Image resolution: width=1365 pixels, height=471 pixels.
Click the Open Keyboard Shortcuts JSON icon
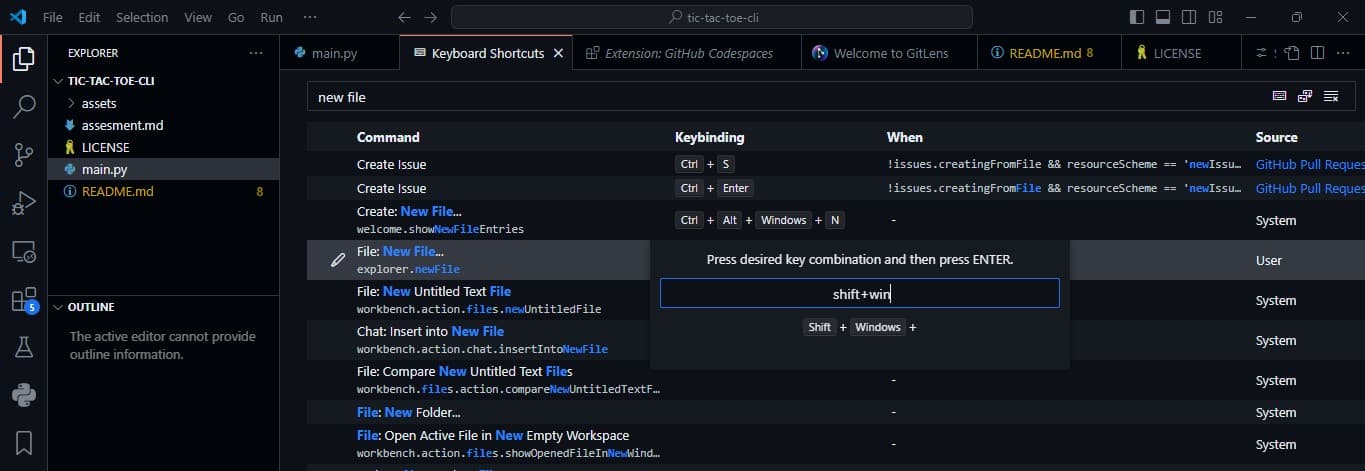click(1292, 53)
